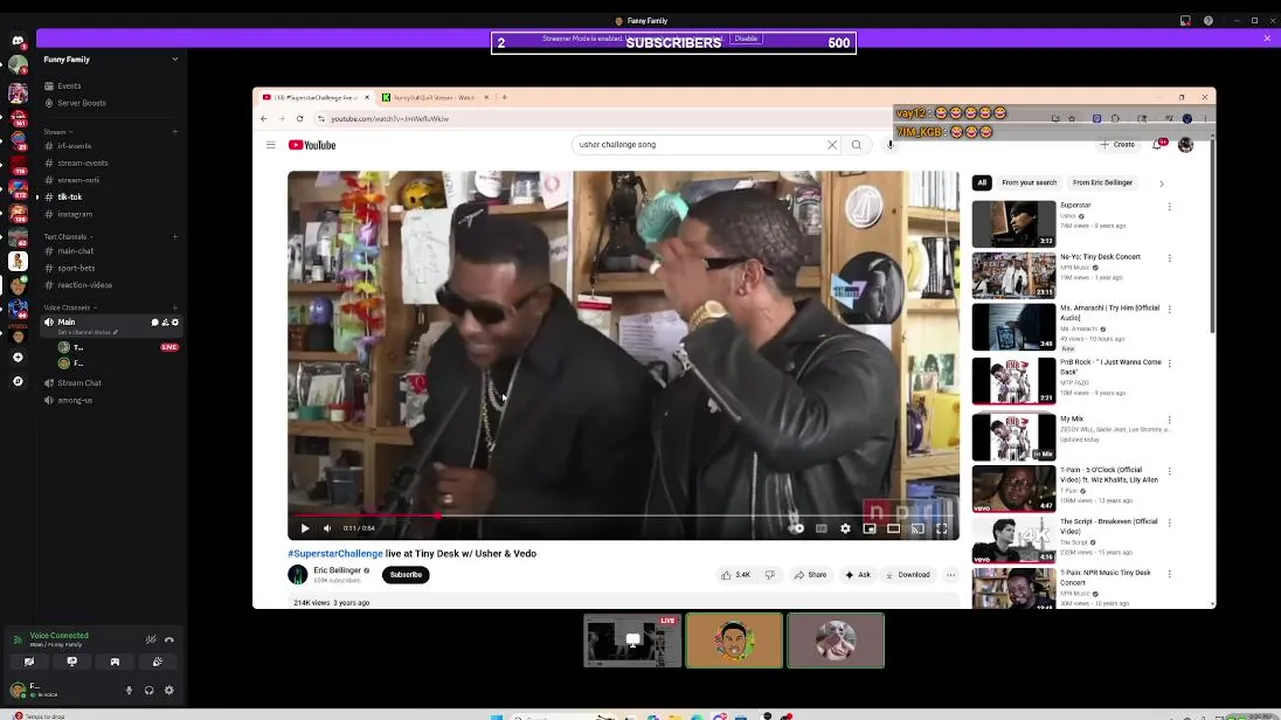The width and height of the screenshot is (1281, 720).
Task: Open Discord direct messages home icon
Action: coord(18,41)
